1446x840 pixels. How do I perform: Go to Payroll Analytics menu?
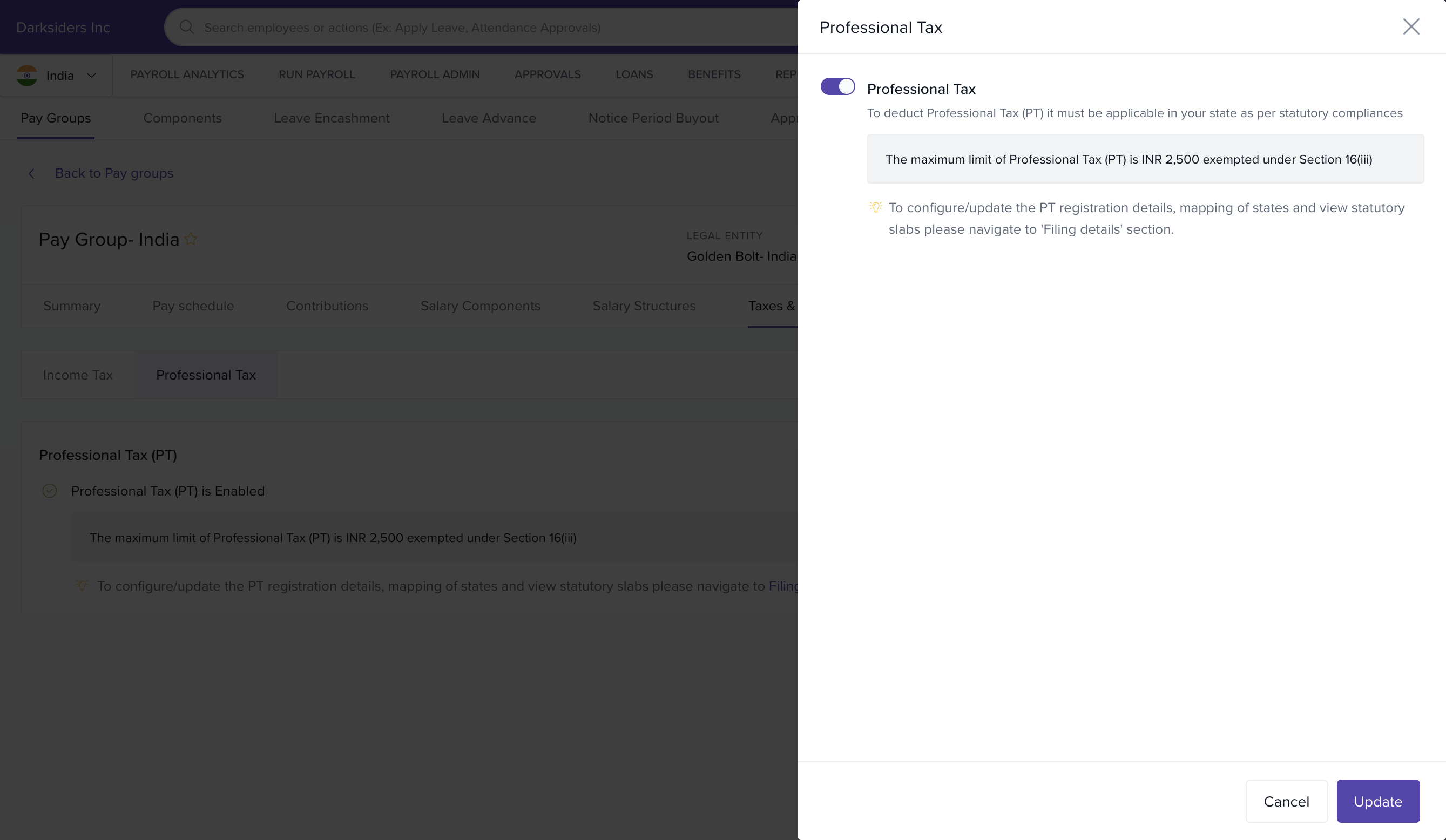pyautogui.click(x=186, y=74)
